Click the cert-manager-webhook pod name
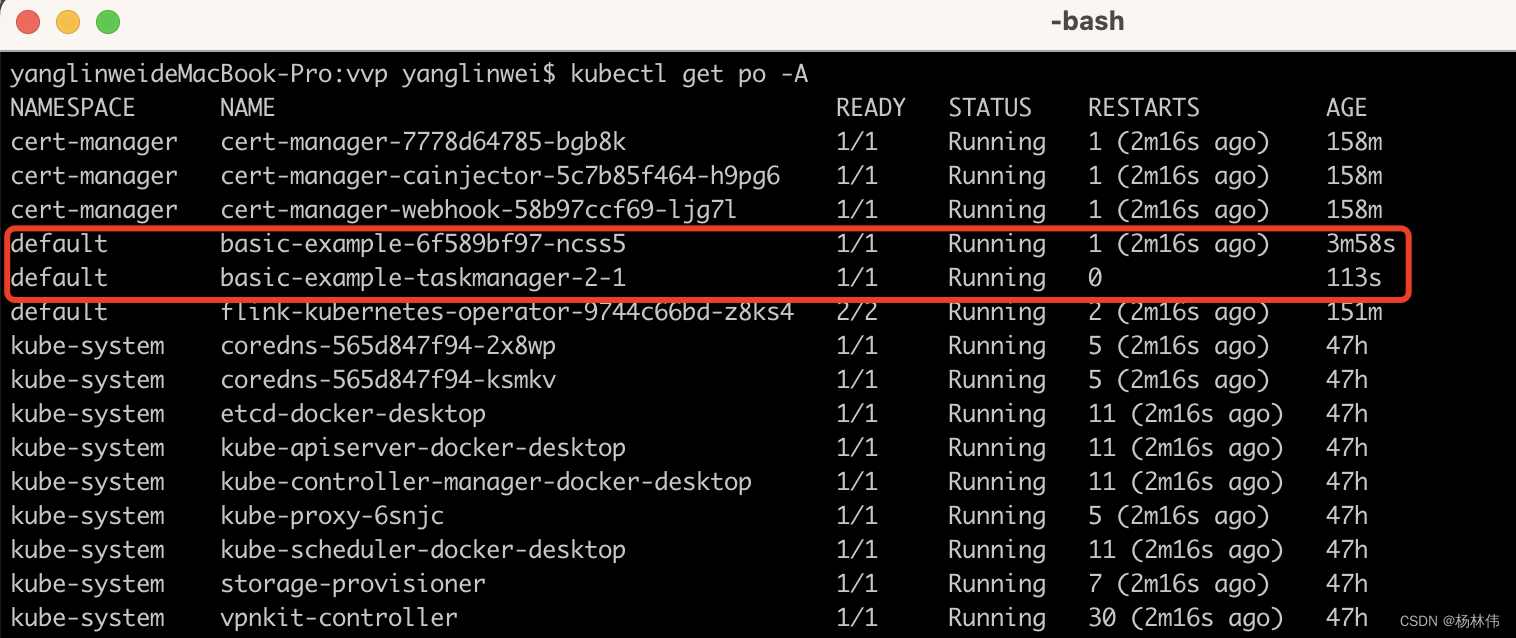This screenshot has width=1516, height=638. point(479,210)
